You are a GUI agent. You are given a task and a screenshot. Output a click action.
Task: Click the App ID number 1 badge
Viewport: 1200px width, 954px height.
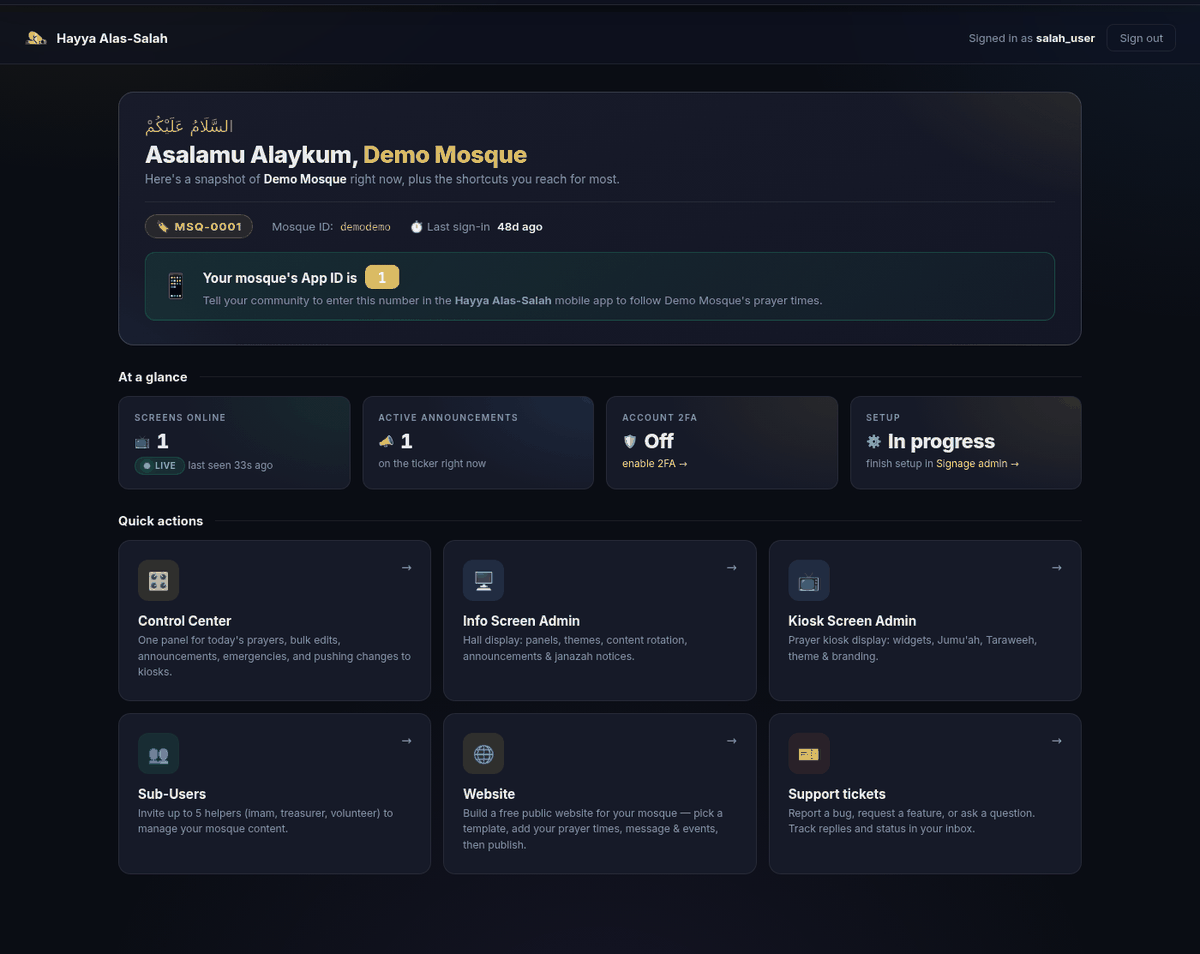[x=382, y=278]
